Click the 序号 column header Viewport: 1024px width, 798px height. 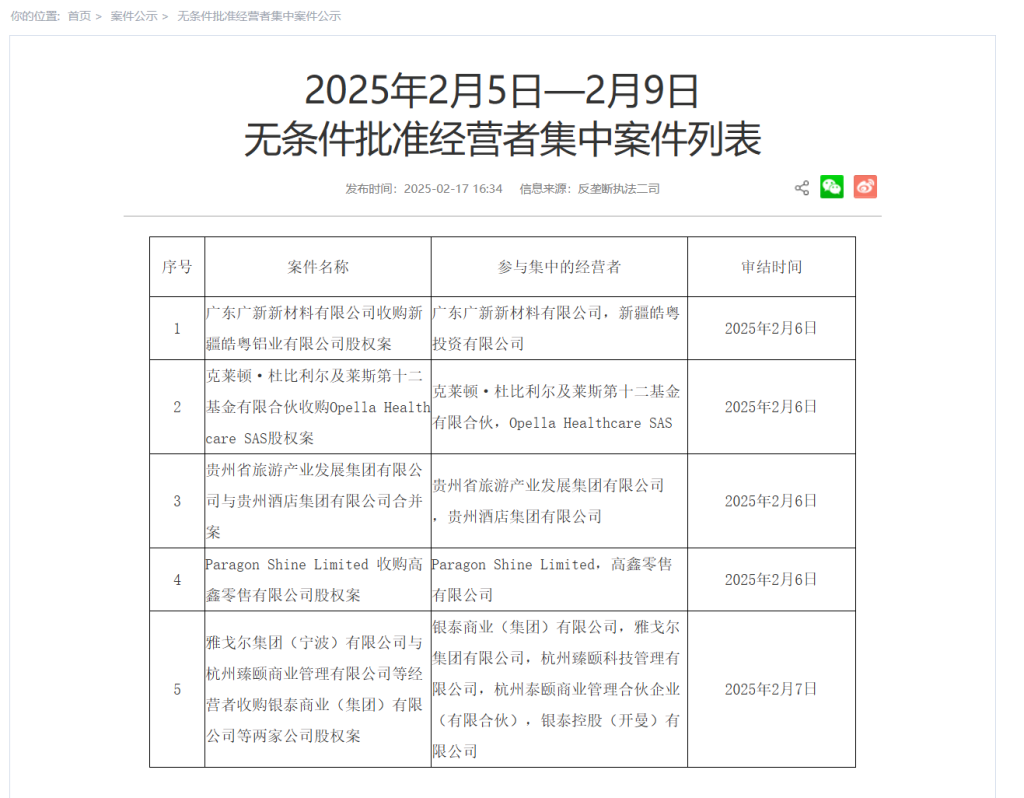(x=177, y=267)
